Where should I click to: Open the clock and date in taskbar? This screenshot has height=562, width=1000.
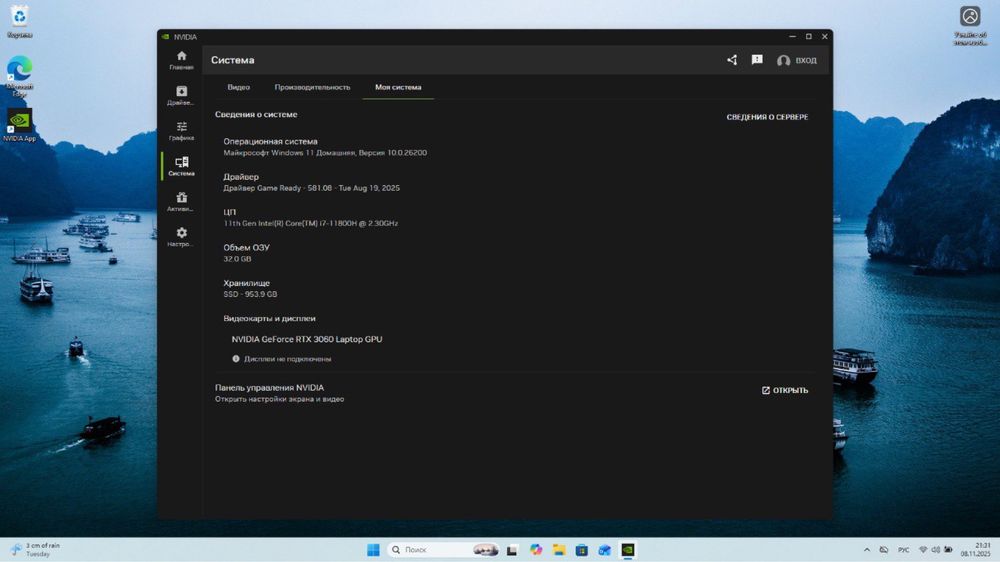click(976, 550)
